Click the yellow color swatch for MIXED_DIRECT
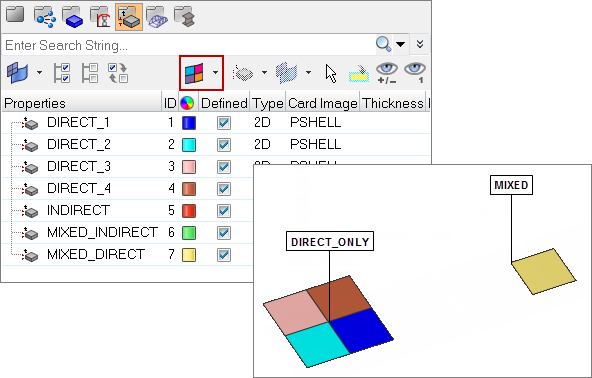 (x=189, y=255)
